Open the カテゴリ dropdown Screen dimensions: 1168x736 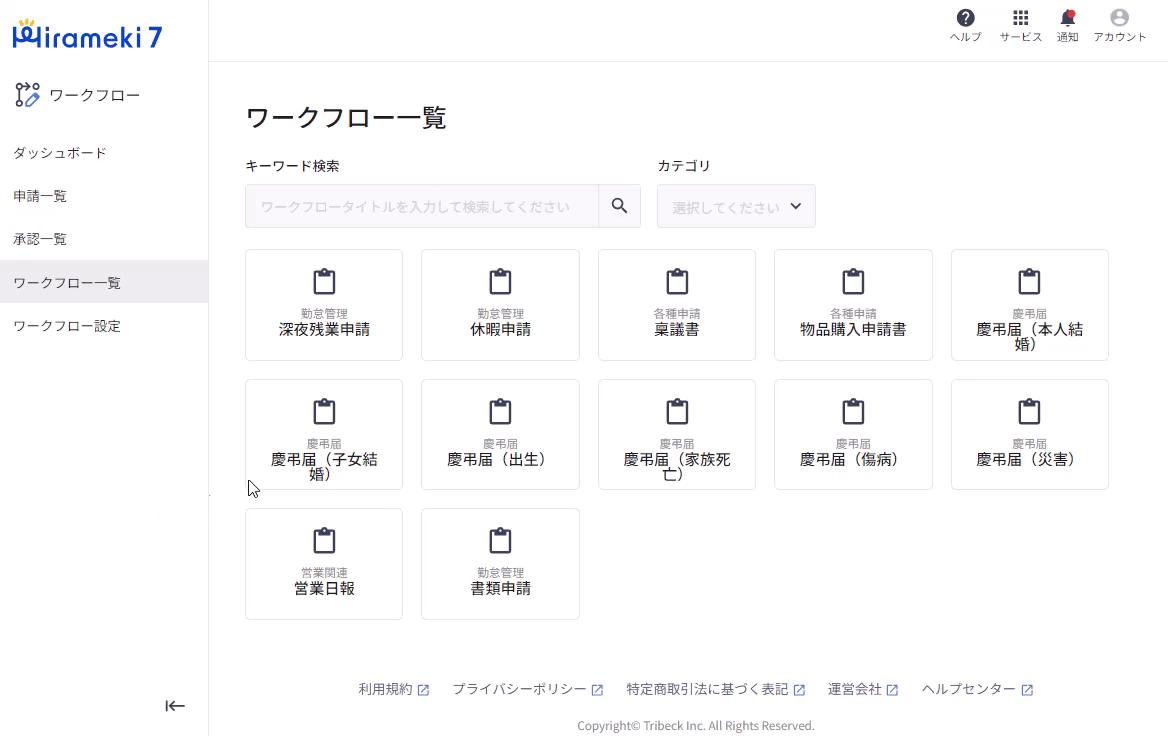pos(736,206)
